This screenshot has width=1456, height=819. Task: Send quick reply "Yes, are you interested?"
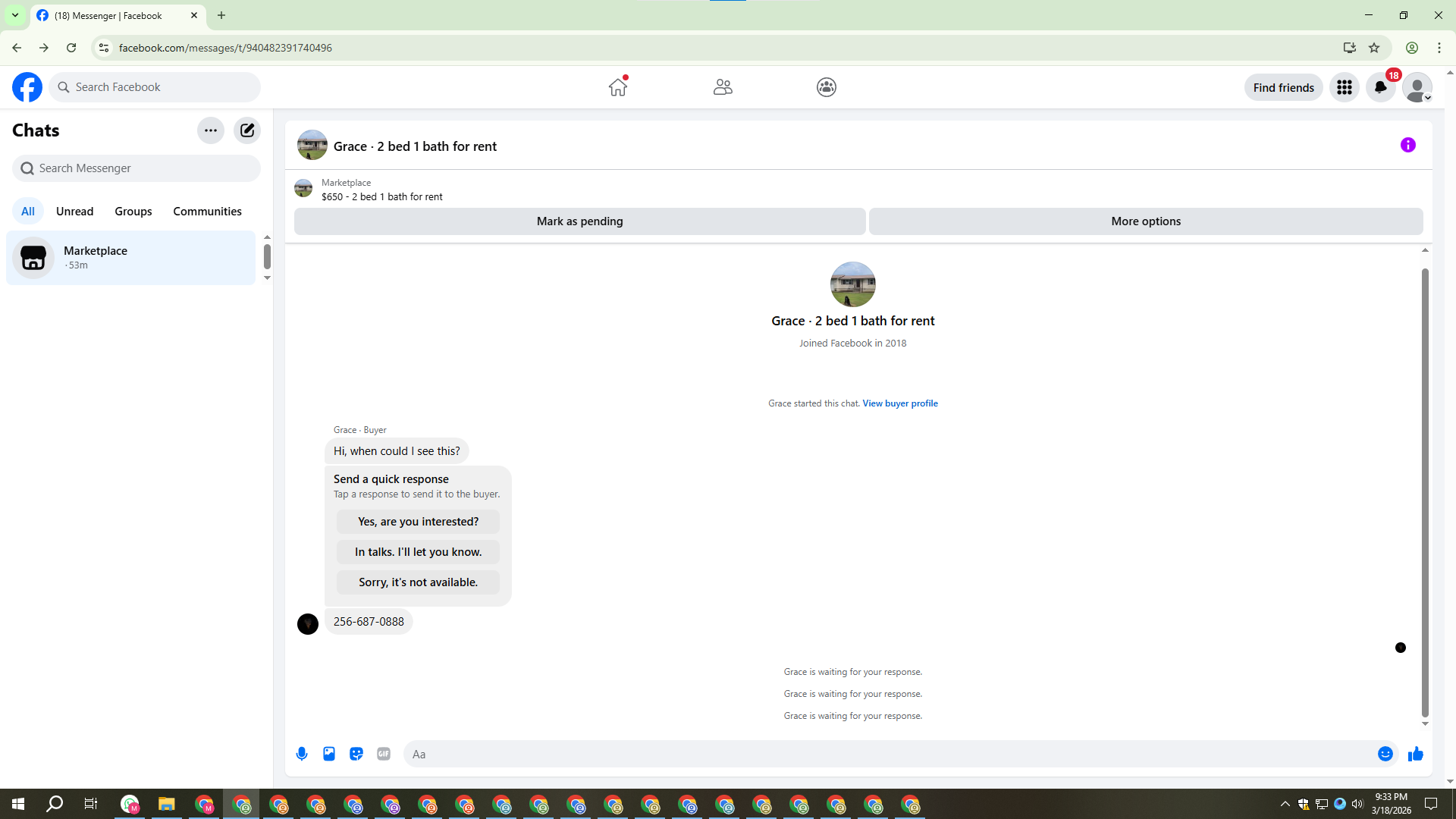[x=418, y=522]
